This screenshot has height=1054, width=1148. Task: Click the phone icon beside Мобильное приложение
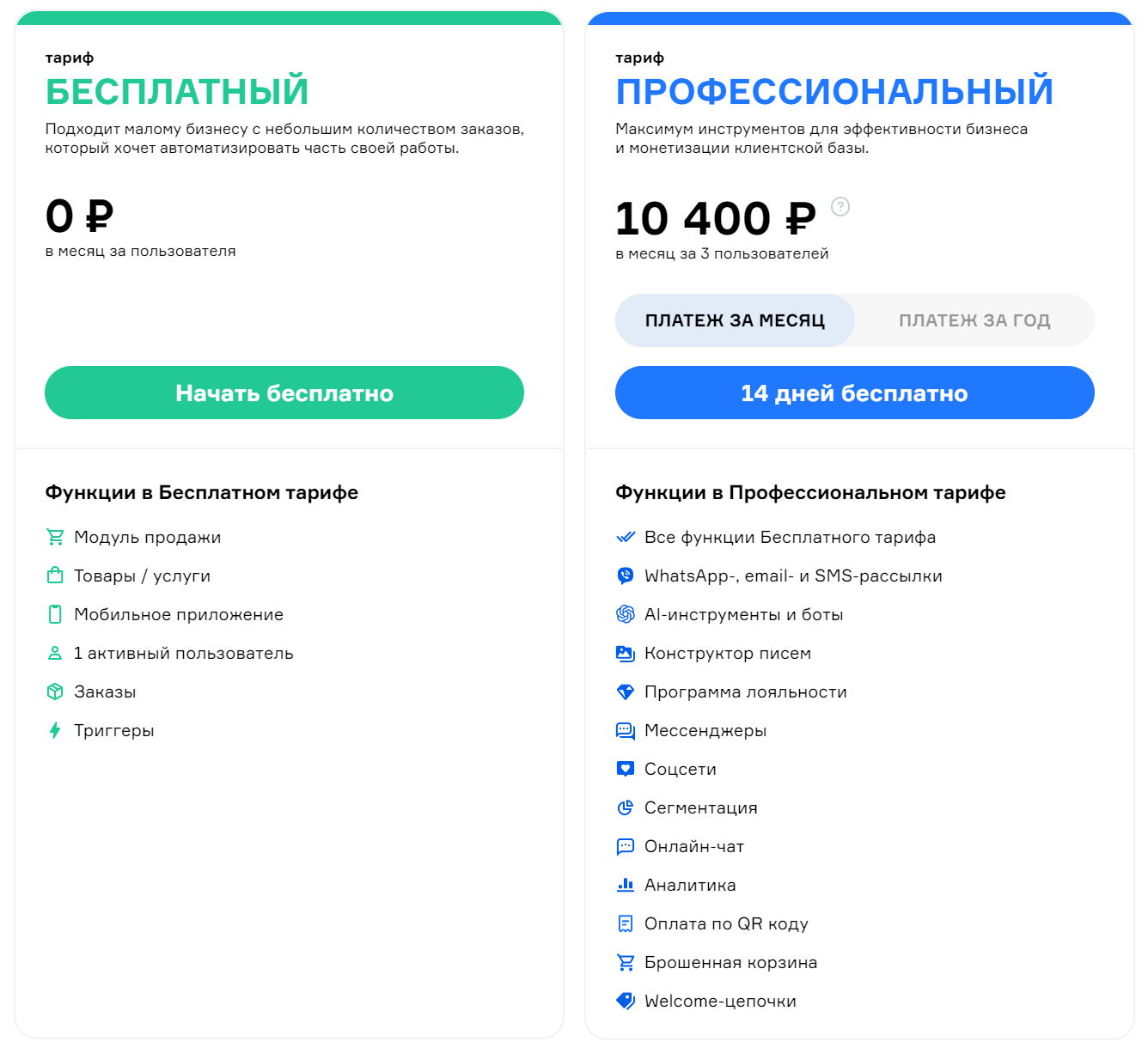[x=55, y=614]
